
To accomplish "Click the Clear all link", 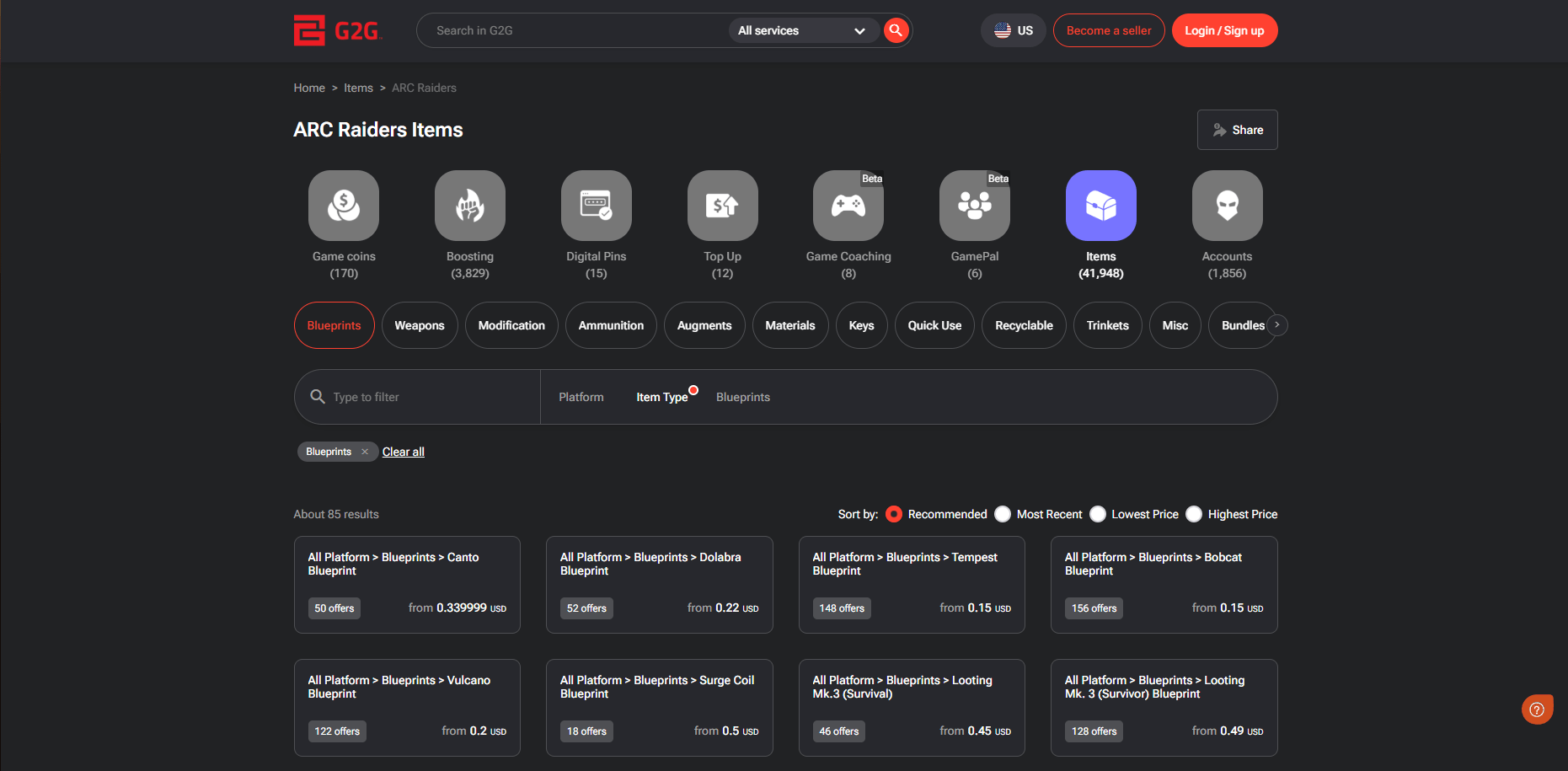I will pos(403,452).
